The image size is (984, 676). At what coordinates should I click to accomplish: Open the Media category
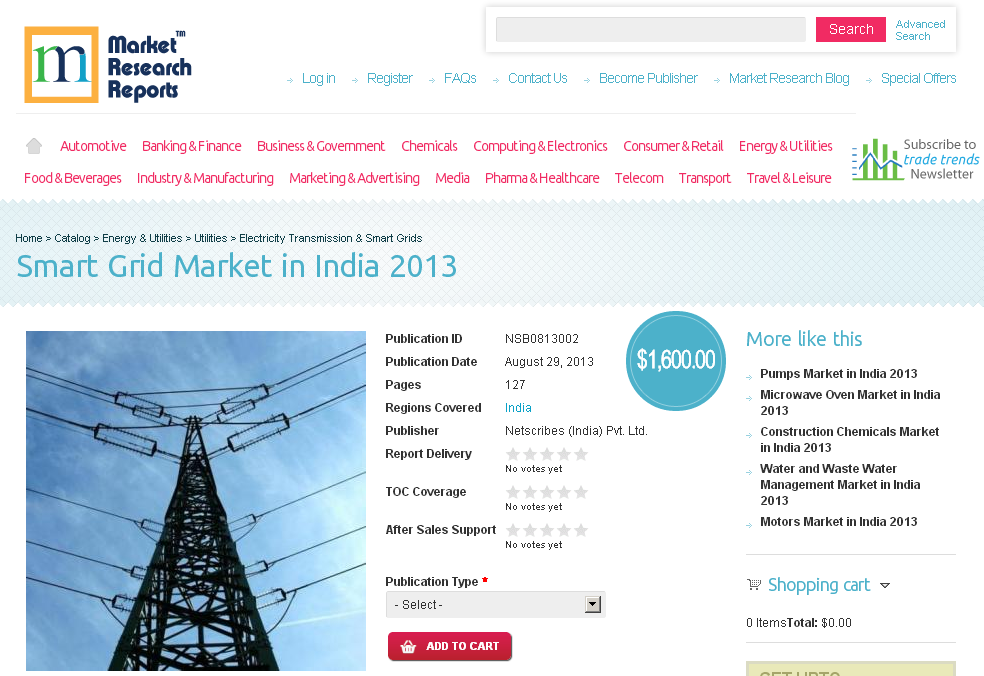(452, 178)
